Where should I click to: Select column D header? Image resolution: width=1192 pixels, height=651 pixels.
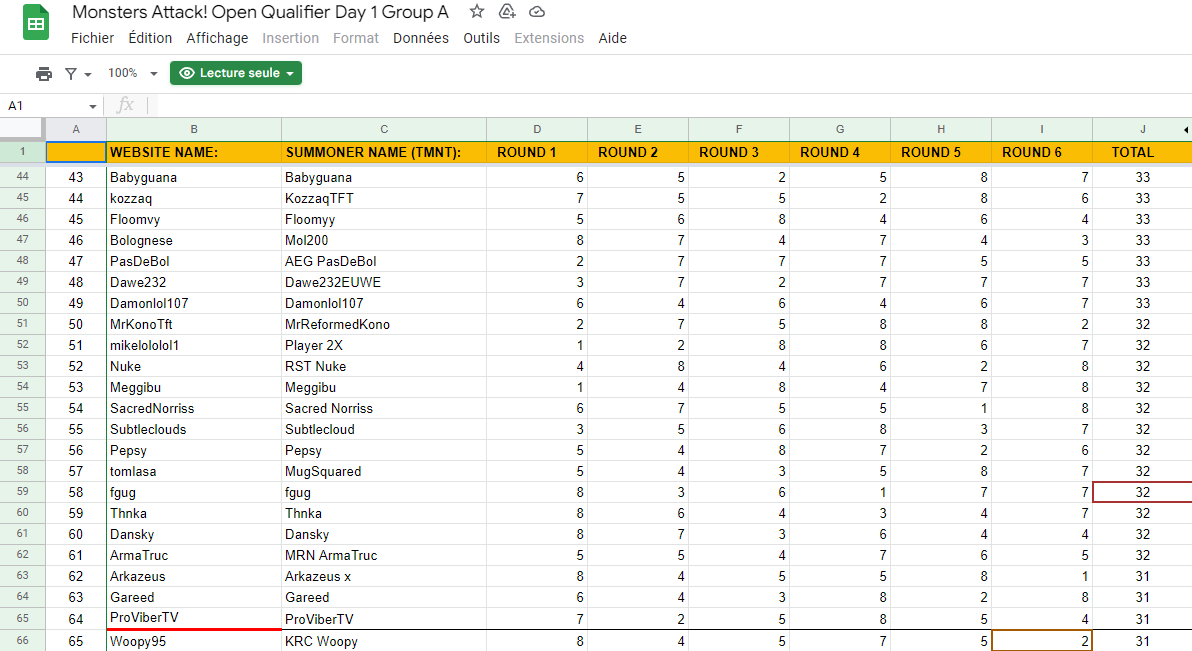click(537, 129)
